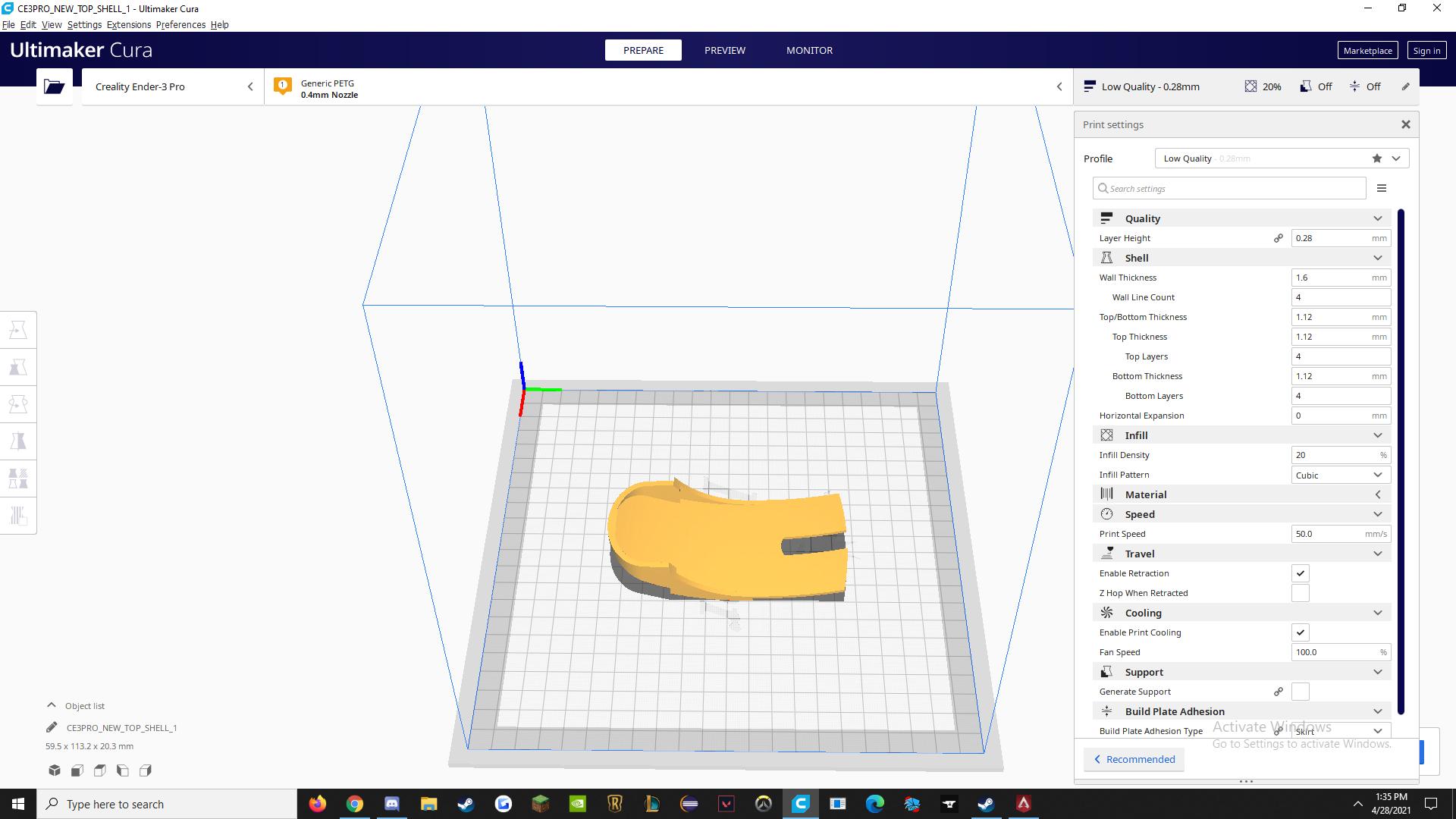Switch to top view icon
The image size is (1456, 819).
pos(100,770)
